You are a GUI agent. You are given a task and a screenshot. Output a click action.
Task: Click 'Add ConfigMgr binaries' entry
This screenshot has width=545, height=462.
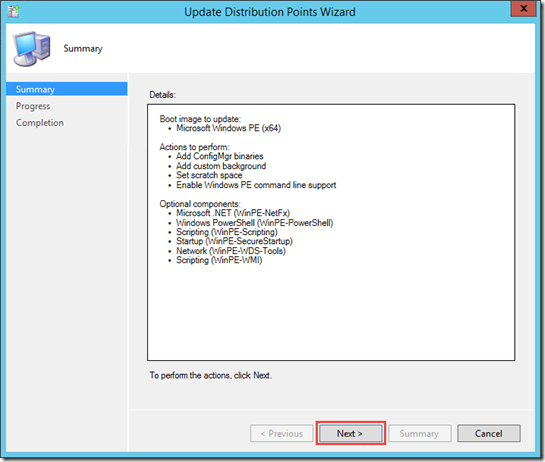coord(220,156)
